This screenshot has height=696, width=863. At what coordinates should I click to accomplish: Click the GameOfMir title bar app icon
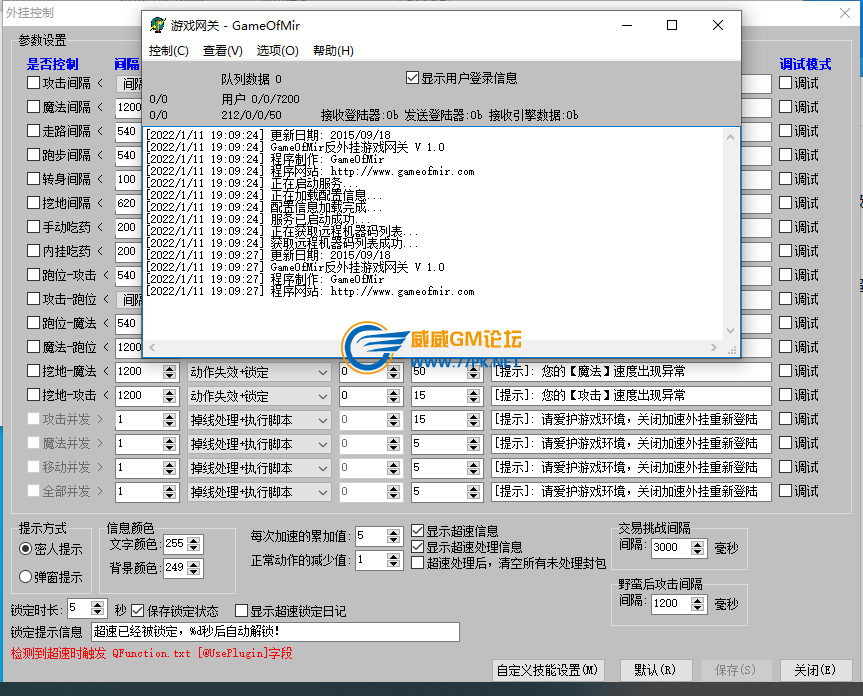pos(158,26)
